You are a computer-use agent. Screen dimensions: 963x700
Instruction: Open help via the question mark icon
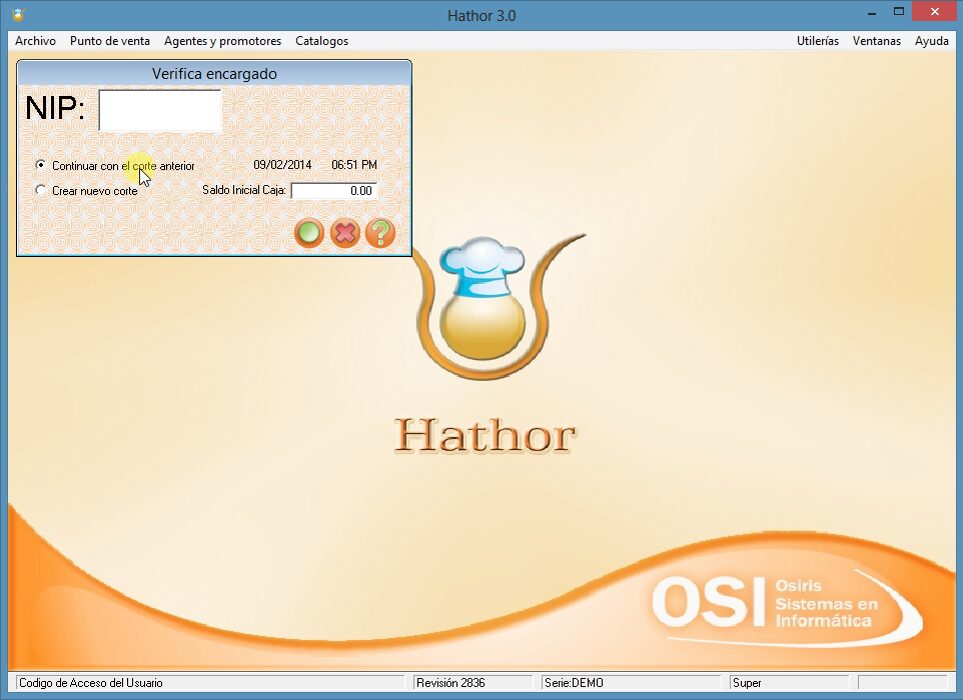(380, 233)
